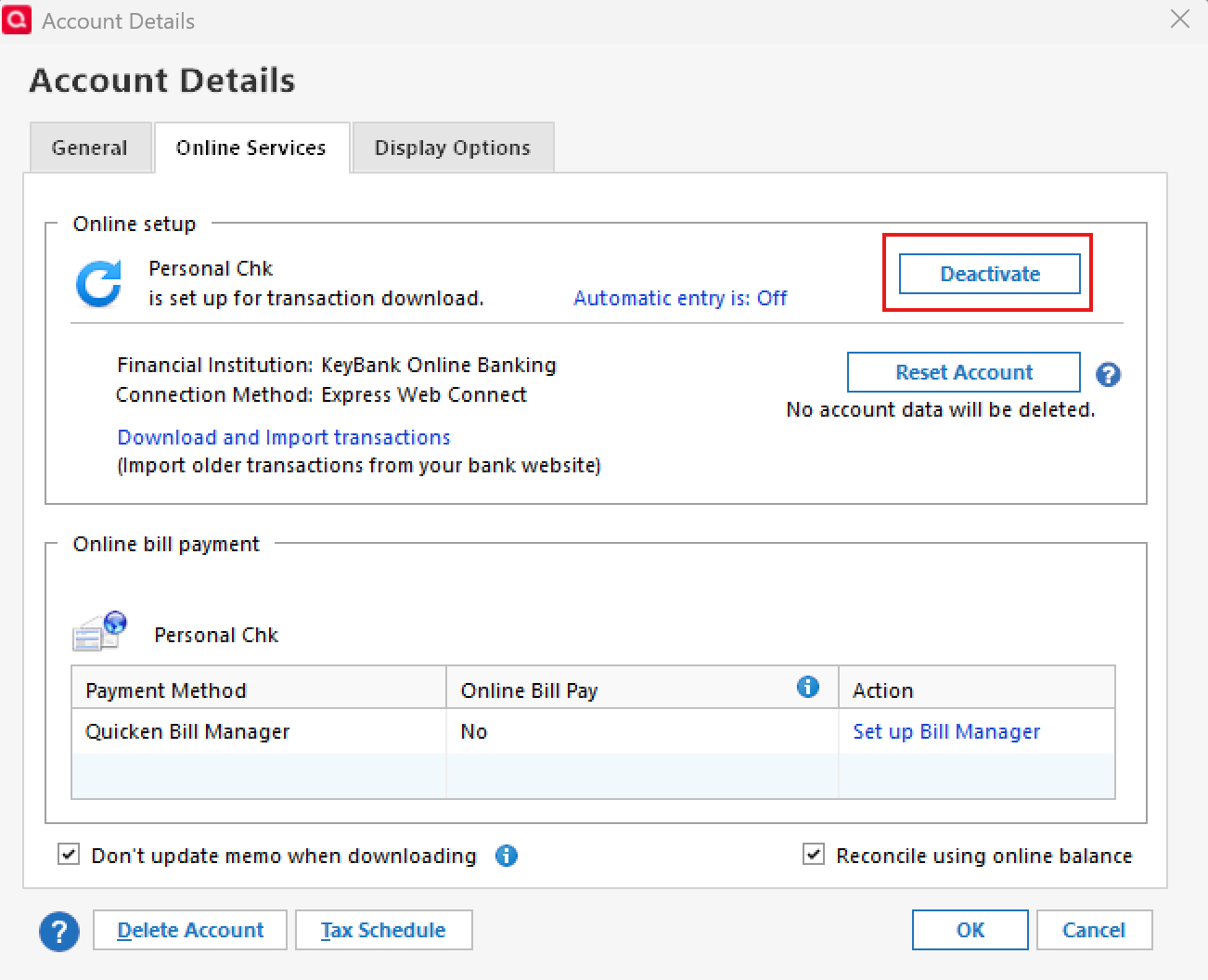Uncheck Reconcile using online balance

(x=814, y=855)
